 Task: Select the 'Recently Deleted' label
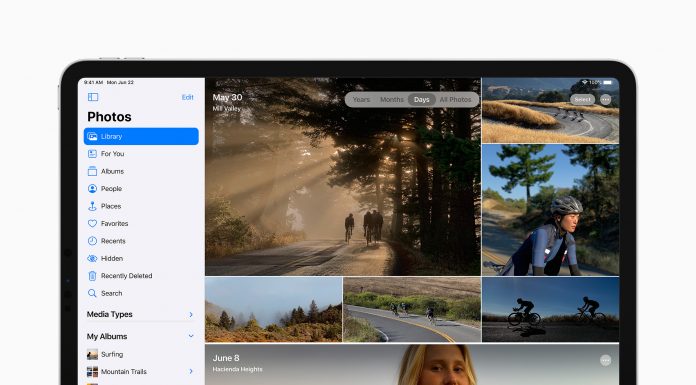point(127,276)
